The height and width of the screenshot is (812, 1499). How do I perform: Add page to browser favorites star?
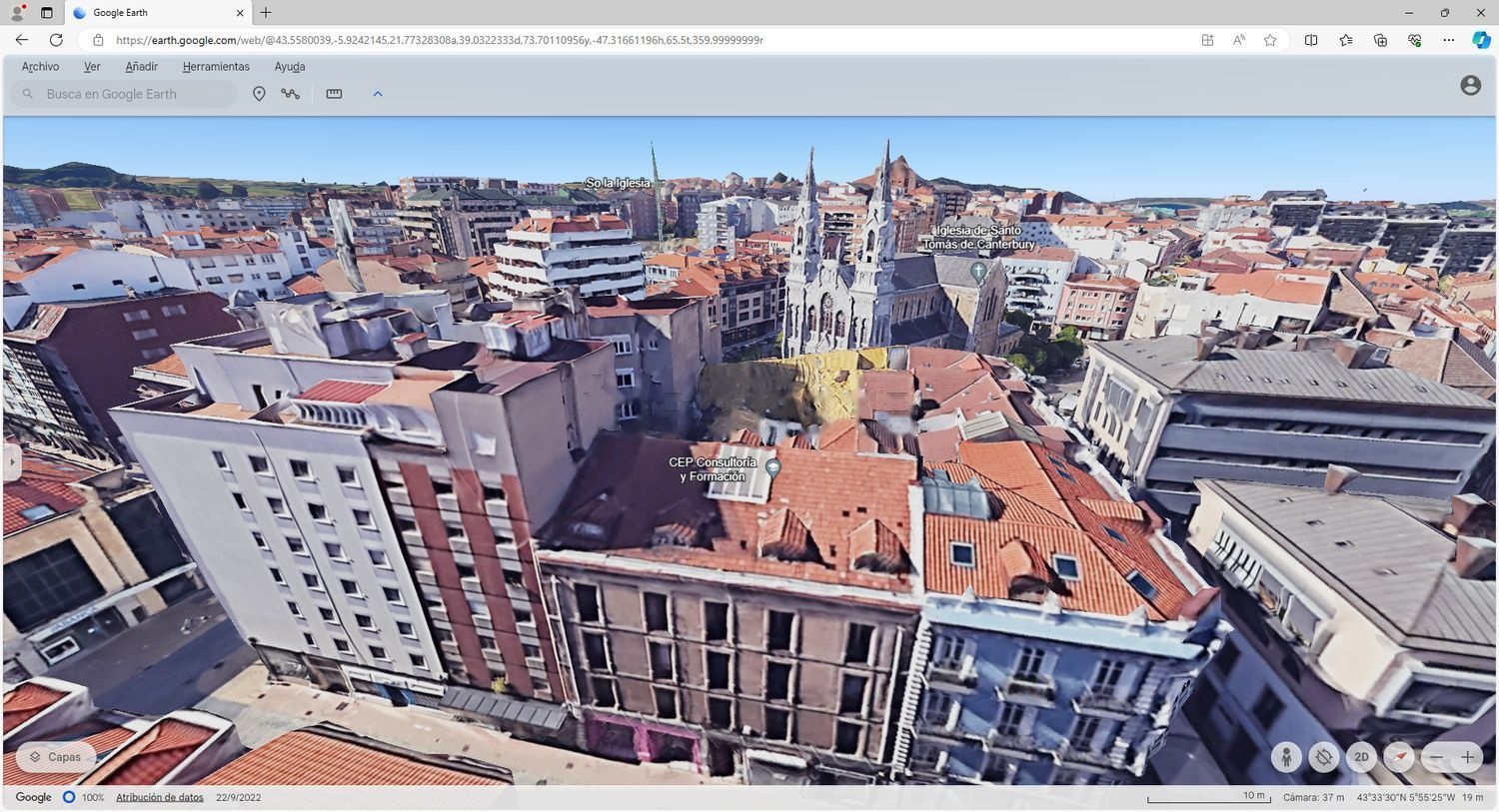point(1270,40)
